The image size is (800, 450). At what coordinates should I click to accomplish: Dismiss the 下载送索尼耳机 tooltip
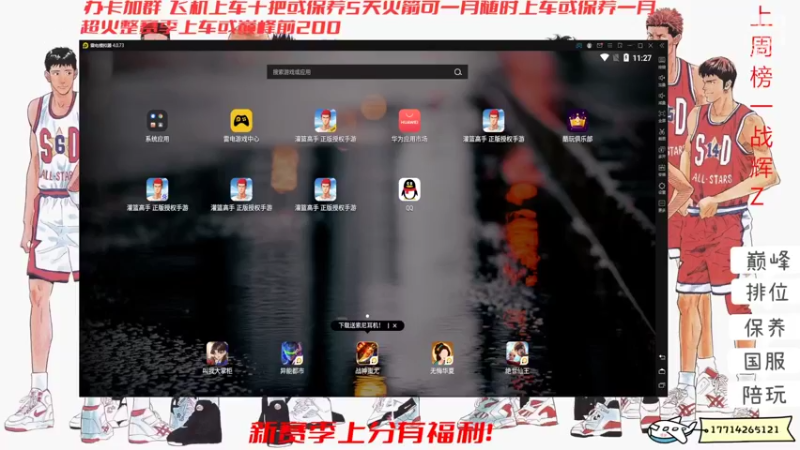395,326
